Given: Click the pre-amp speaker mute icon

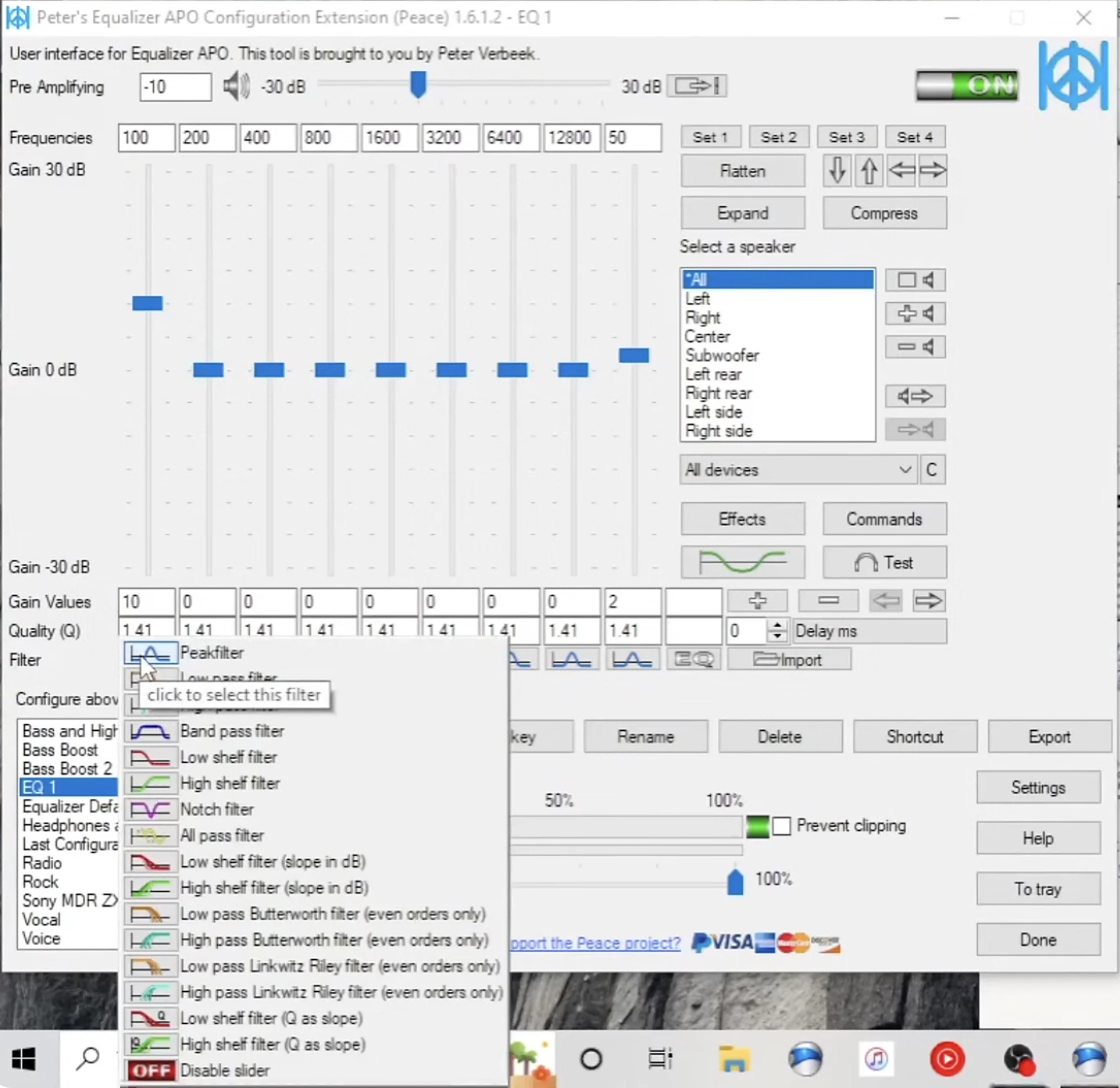Looking at the screenshot, I should pyautogui.click(x=235, y=87).
